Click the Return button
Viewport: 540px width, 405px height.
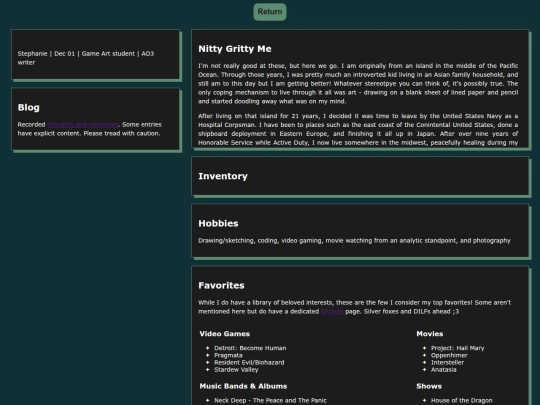(270, 12)
